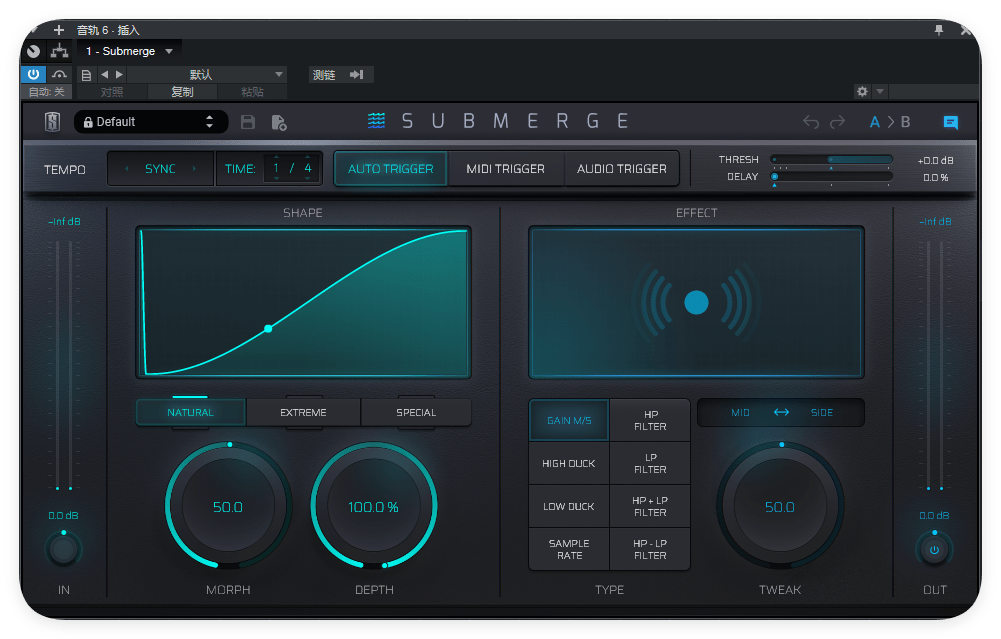Click the shape curve control point
1001x639 pixels.
click(x=268, y=329)
